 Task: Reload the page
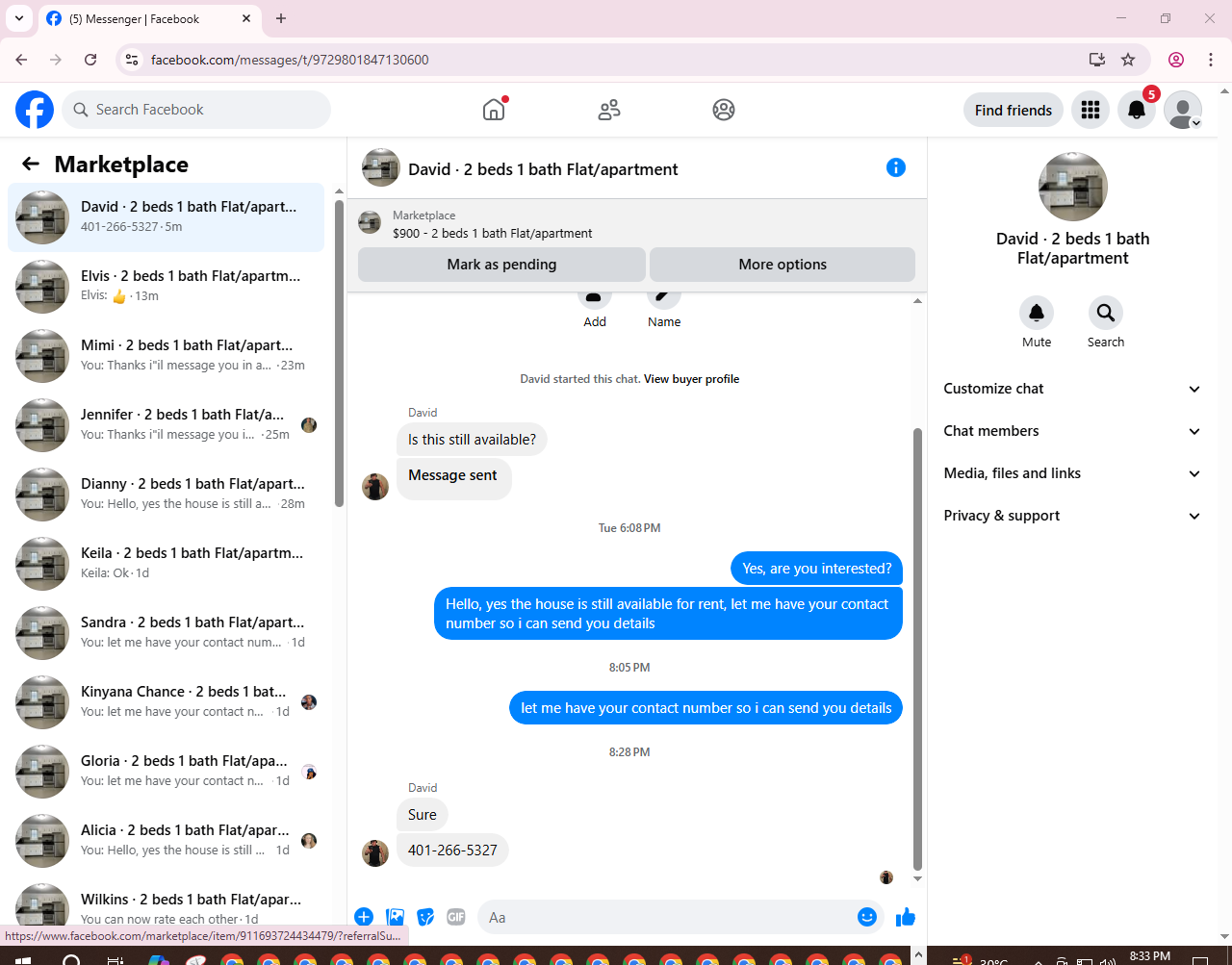(x=90, y=60)
